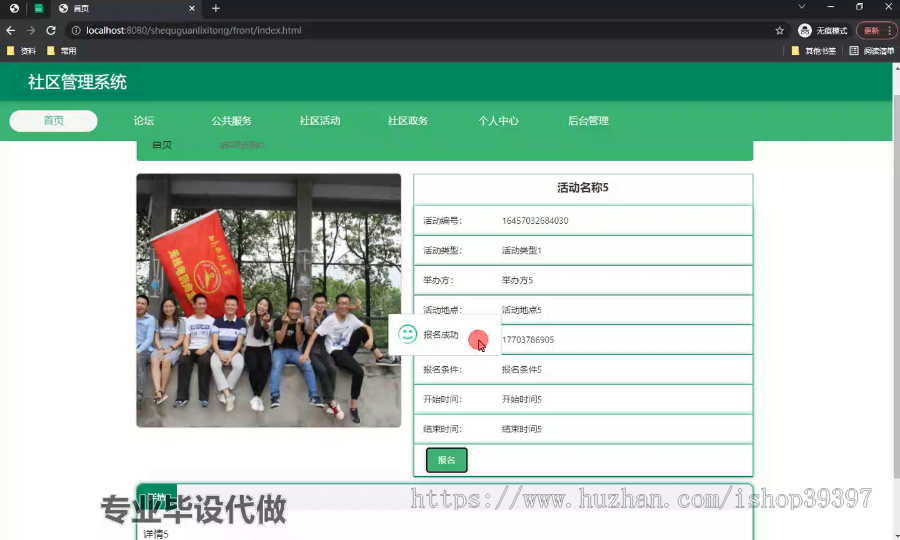Click the 报名 signup button
This screenshot has width=900, height=540.
447,460
